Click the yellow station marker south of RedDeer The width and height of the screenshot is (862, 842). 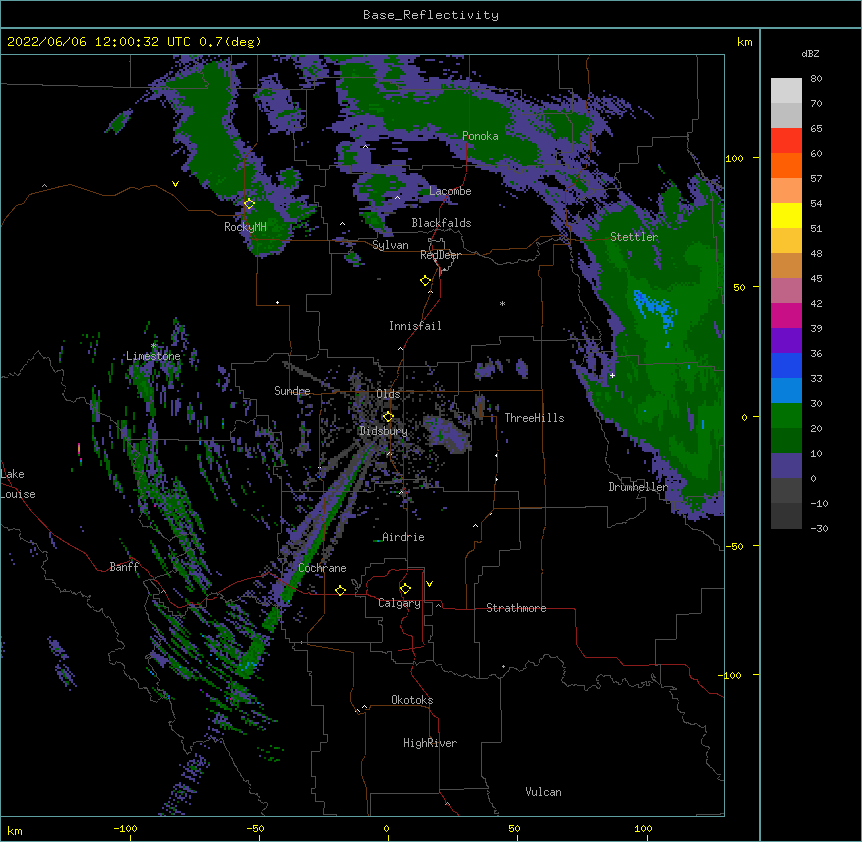pyautogui.click(x=425, y=281)
